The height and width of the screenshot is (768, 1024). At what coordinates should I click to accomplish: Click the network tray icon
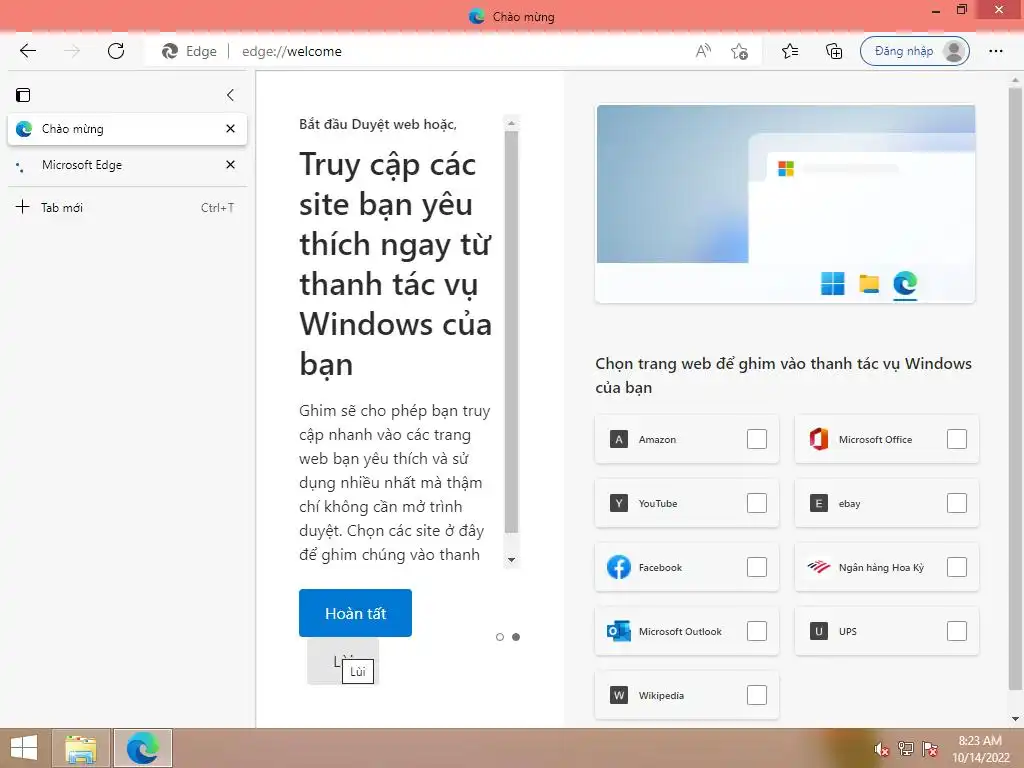coord(906,749)
